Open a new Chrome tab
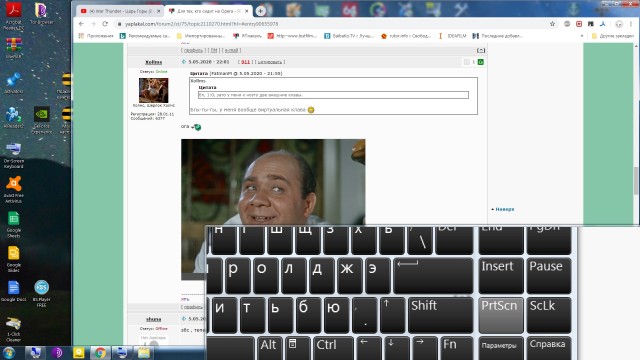Screen dimensions: 640x360 coord(260,11)
